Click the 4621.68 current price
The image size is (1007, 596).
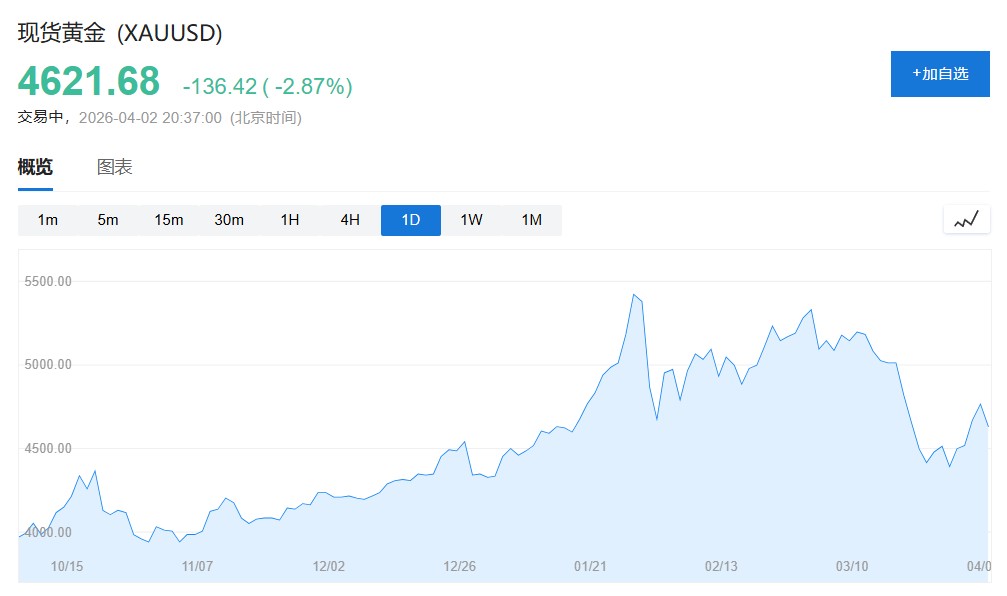pos(89,82)
